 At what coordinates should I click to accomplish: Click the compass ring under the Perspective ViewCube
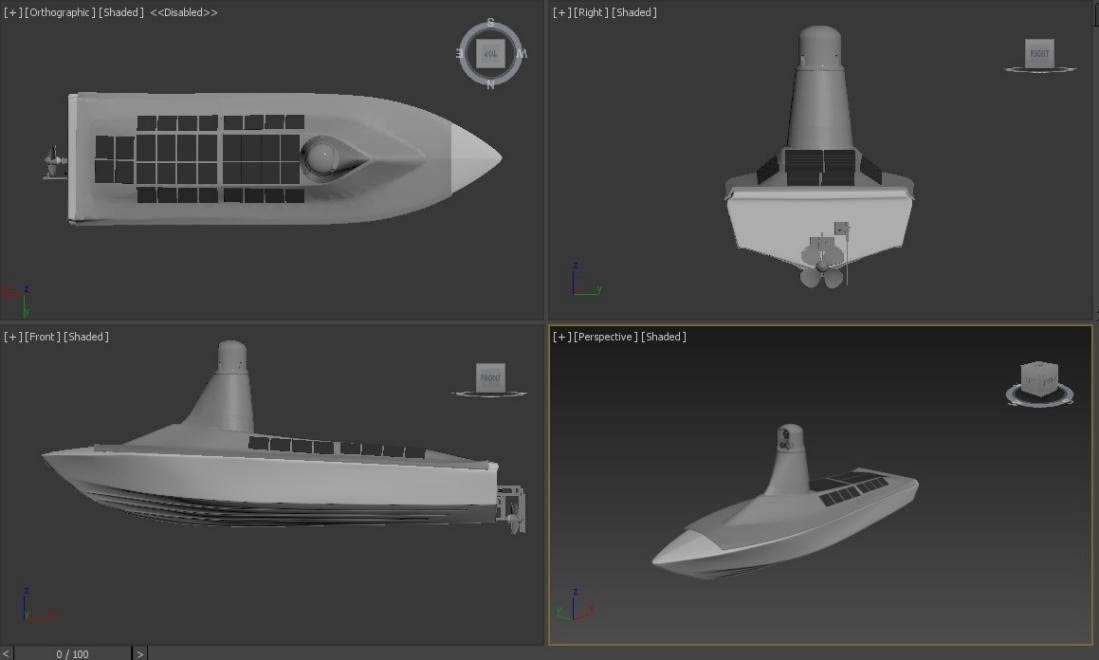[1040, 399]
